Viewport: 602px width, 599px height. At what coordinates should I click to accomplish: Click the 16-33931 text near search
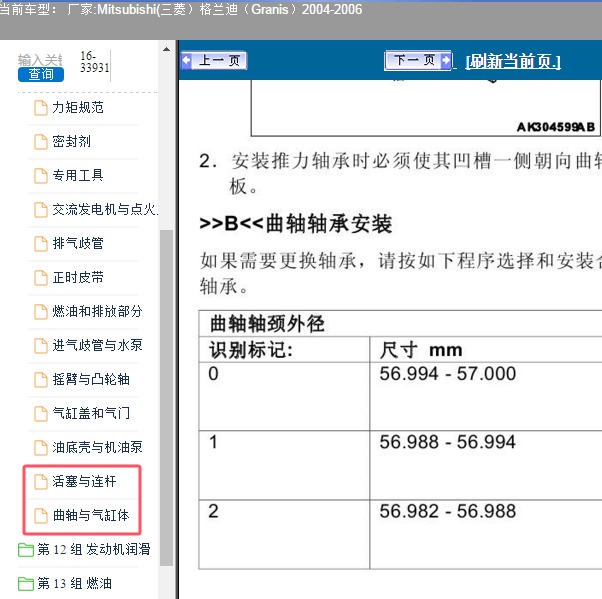(94, 61)
